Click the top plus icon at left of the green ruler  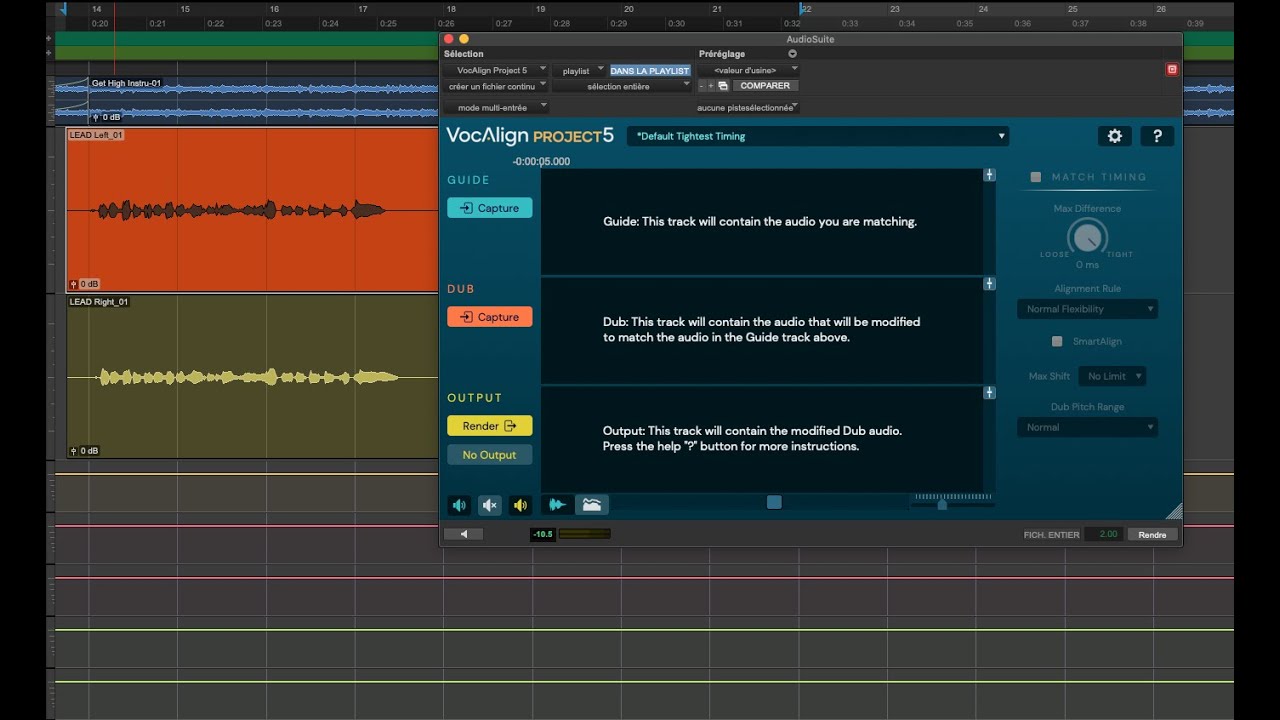(x=49, y=38)
